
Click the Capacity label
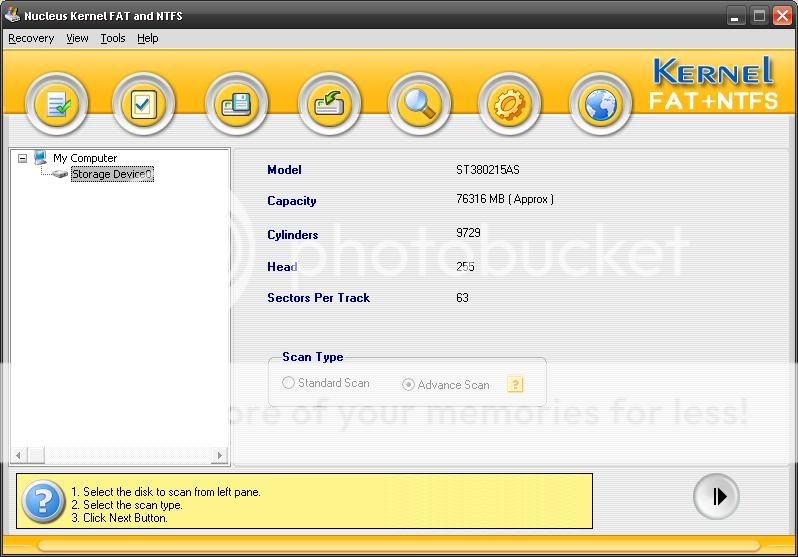click(x=292, y=201)
